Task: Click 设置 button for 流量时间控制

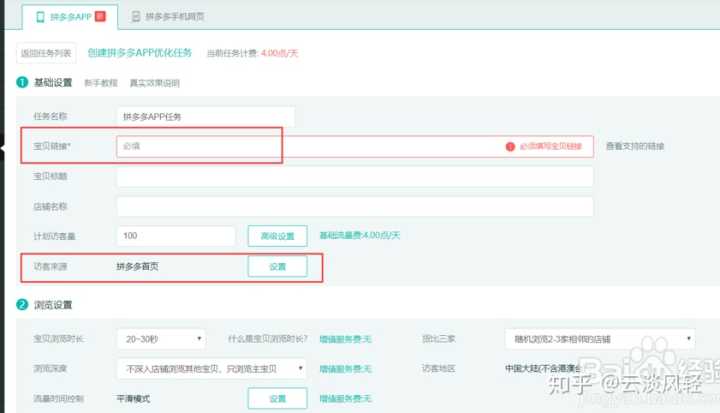Action: [277, 398]
